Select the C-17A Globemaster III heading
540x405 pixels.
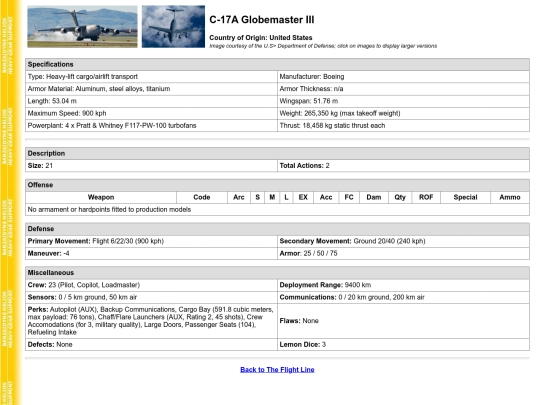[262, 20]
